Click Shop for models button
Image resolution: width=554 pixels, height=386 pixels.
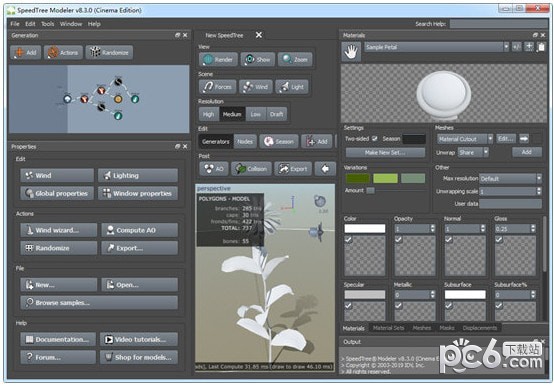click(x=138, y=357)
